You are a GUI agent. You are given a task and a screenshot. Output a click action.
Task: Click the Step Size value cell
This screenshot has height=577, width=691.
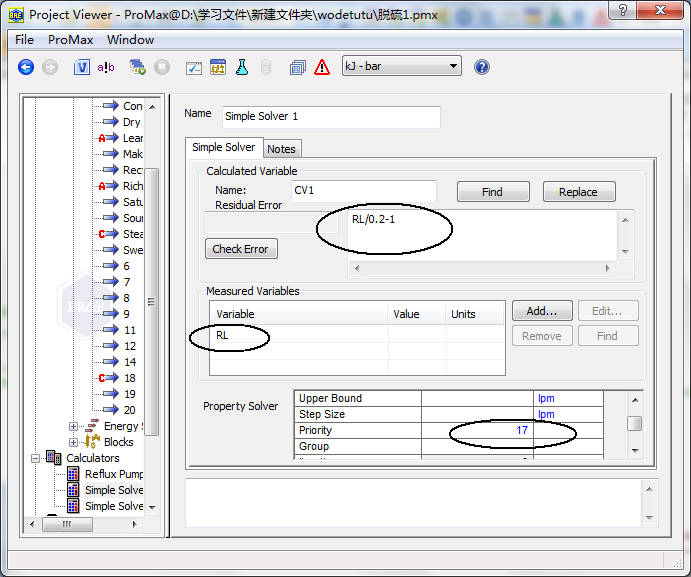477,414
